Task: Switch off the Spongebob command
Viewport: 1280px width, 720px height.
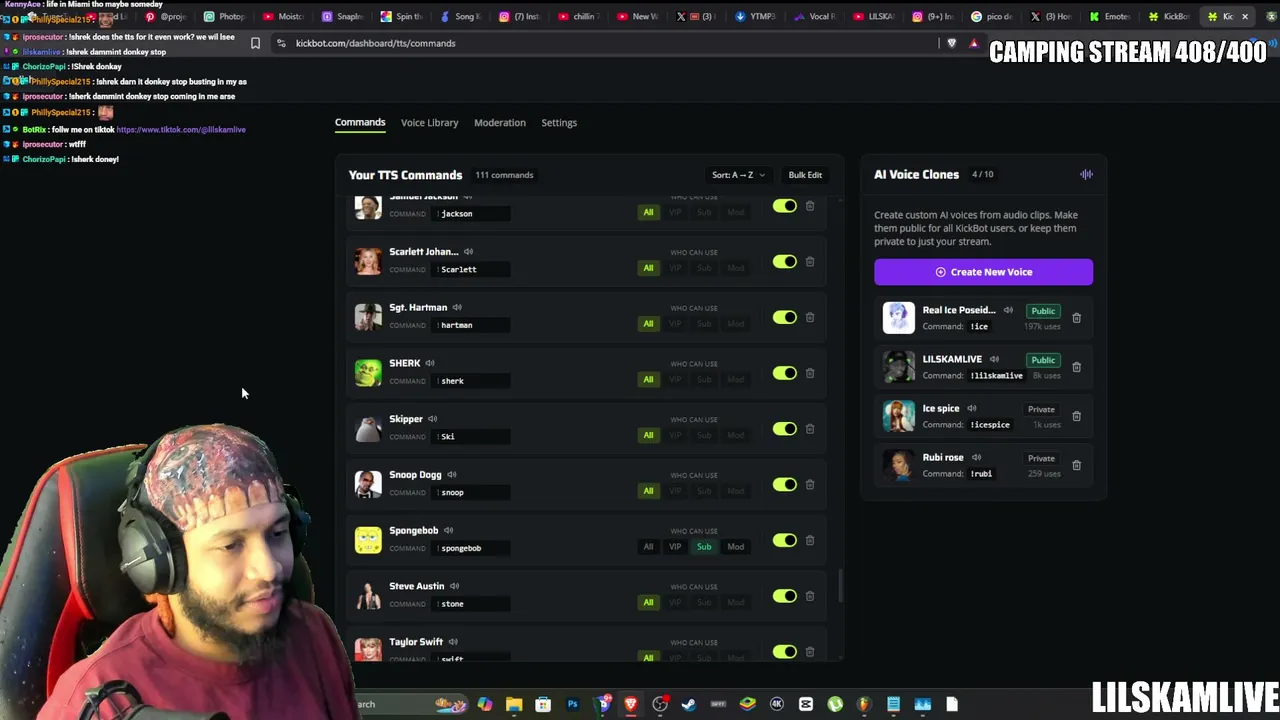Action: click(784, 541)
